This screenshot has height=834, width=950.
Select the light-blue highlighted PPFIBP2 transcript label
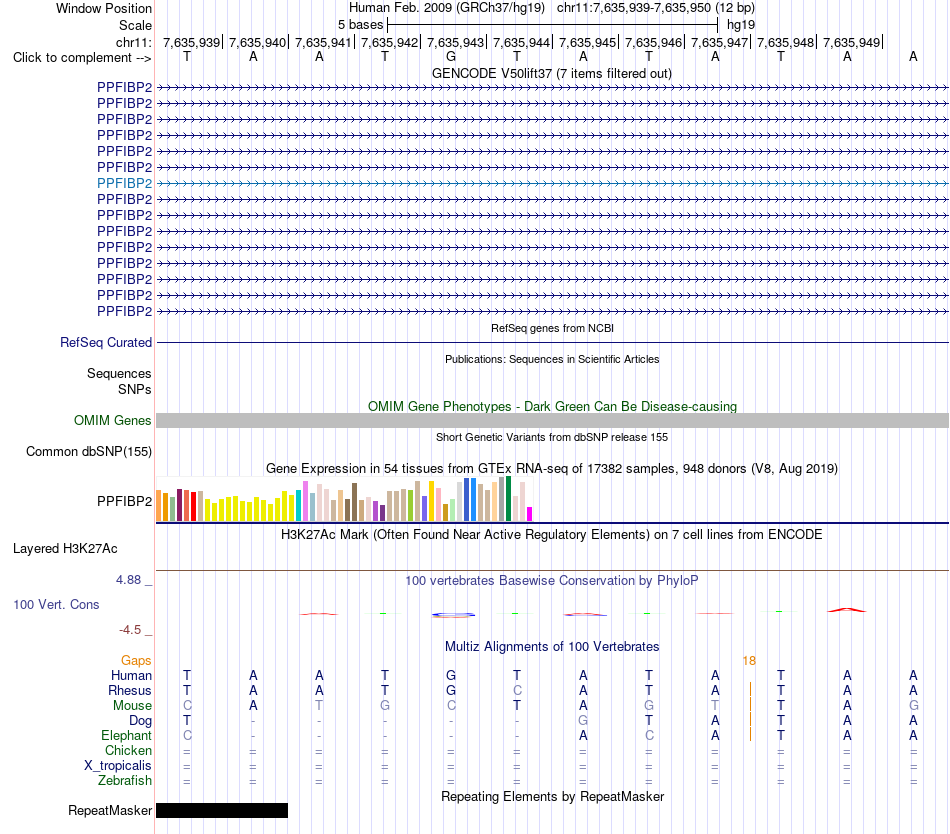(124, 183)
